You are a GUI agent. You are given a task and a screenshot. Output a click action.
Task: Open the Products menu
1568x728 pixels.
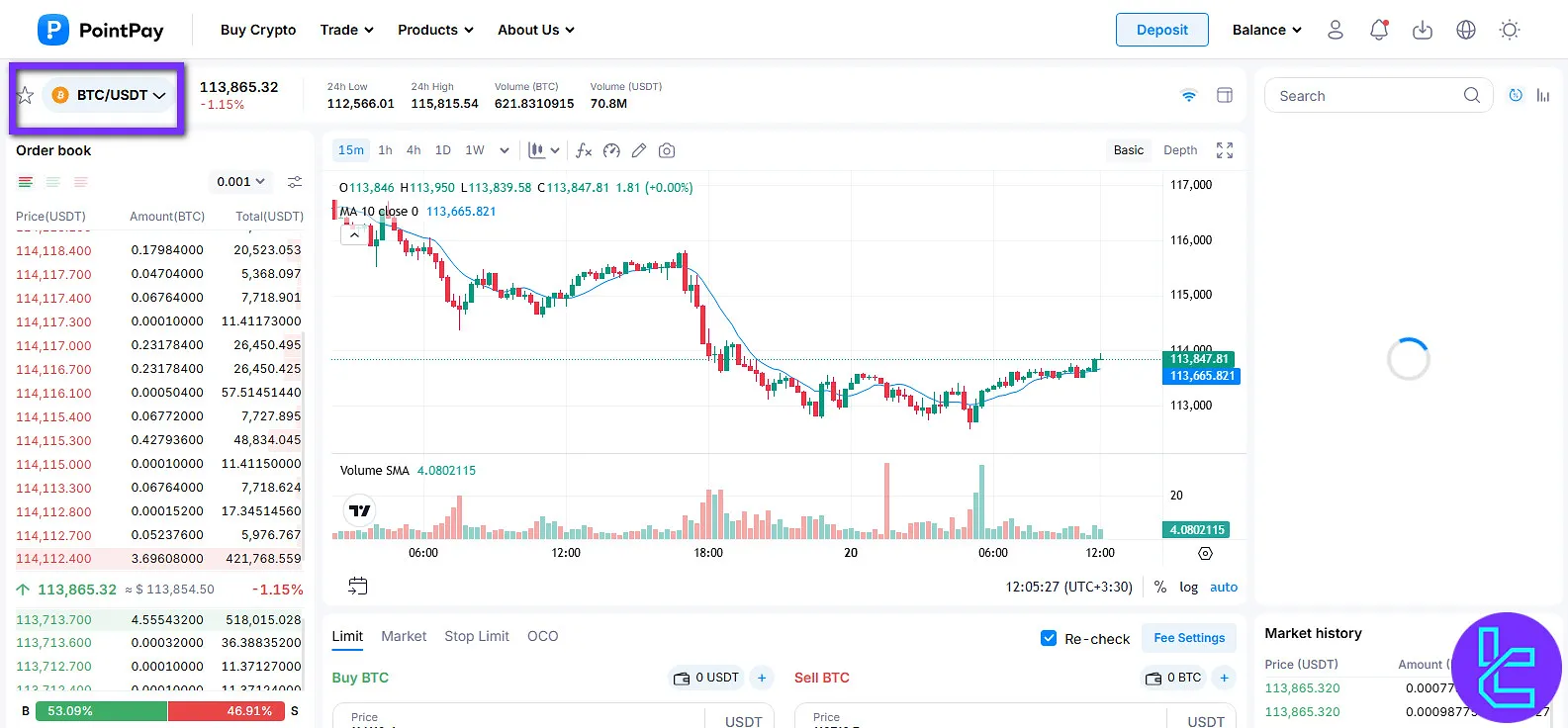435,30
